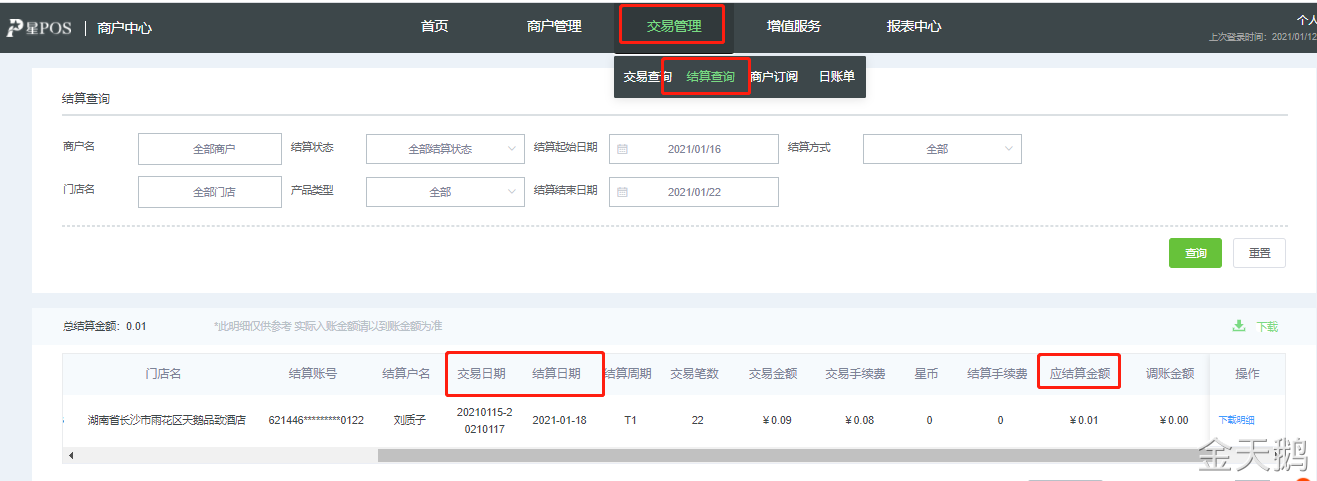Click settlement date 2021-01-18 cell
Image resolution: width=1317 pixels, height=481 pixels.
[x=559, y=420]
